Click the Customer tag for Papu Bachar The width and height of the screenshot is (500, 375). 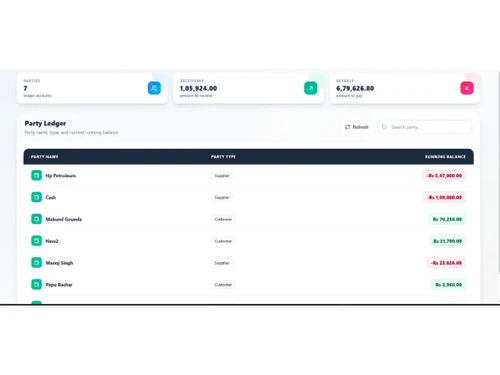tap(223, 285)
